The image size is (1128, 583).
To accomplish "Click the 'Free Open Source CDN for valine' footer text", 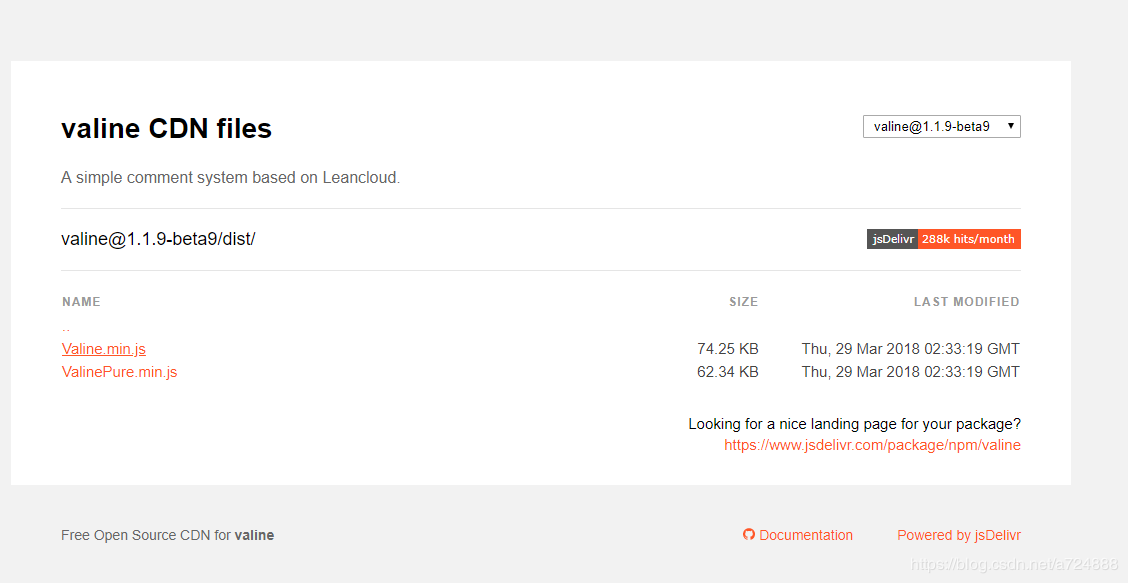I will click(167, 535).
